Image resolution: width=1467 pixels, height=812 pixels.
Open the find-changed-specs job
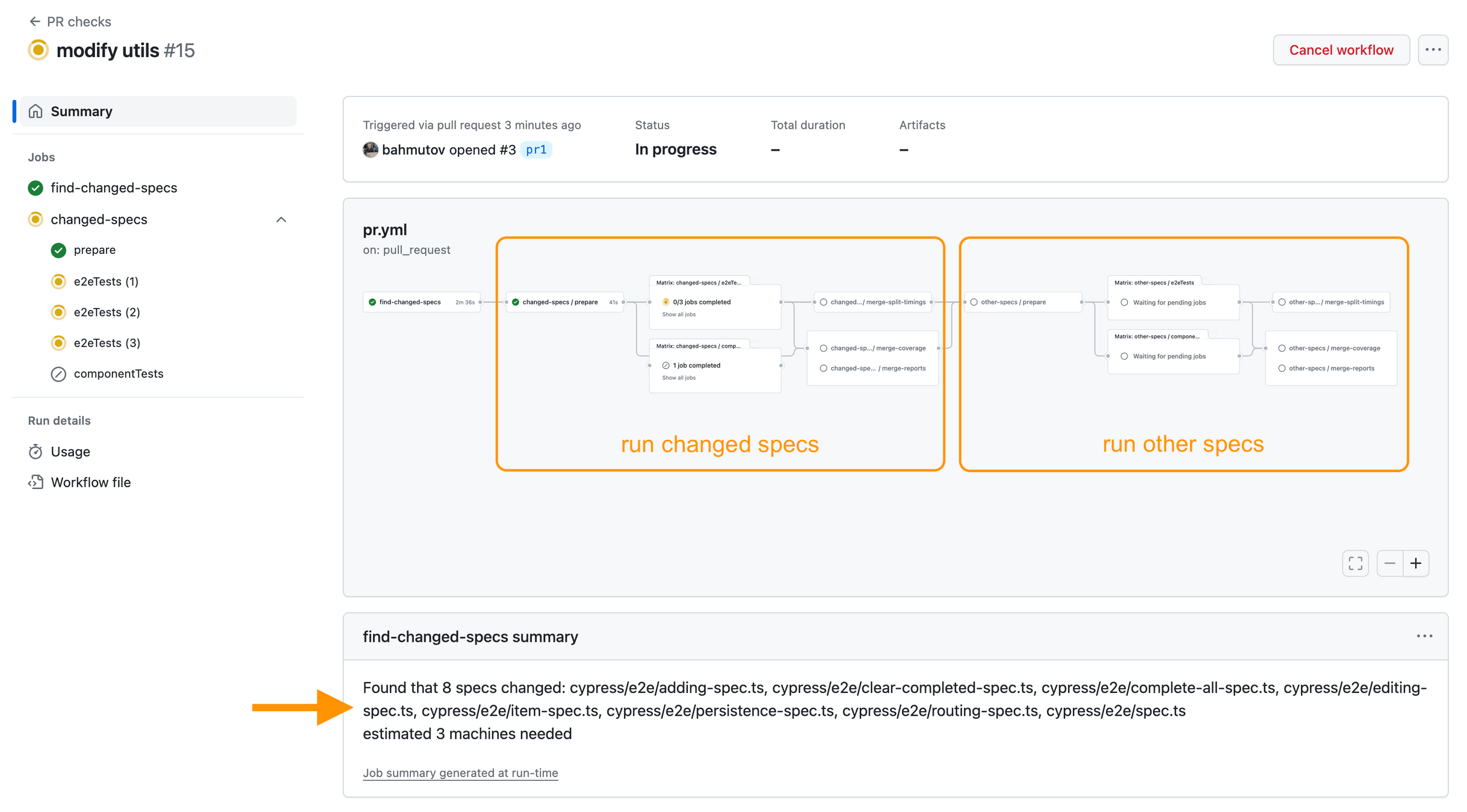pos(113,188)
